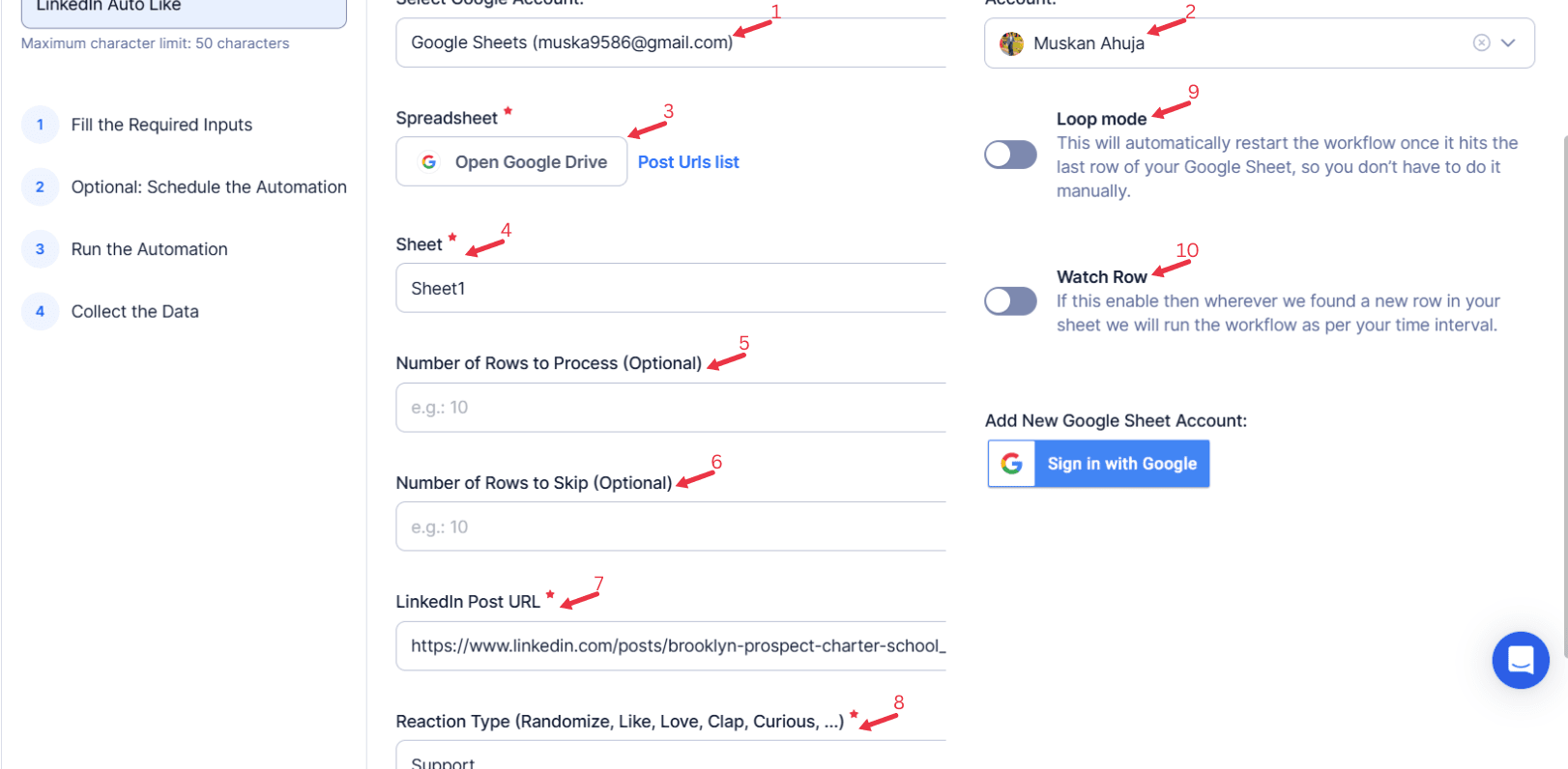
Task: Click Sign in with Google button
Action: [1098, 464]
